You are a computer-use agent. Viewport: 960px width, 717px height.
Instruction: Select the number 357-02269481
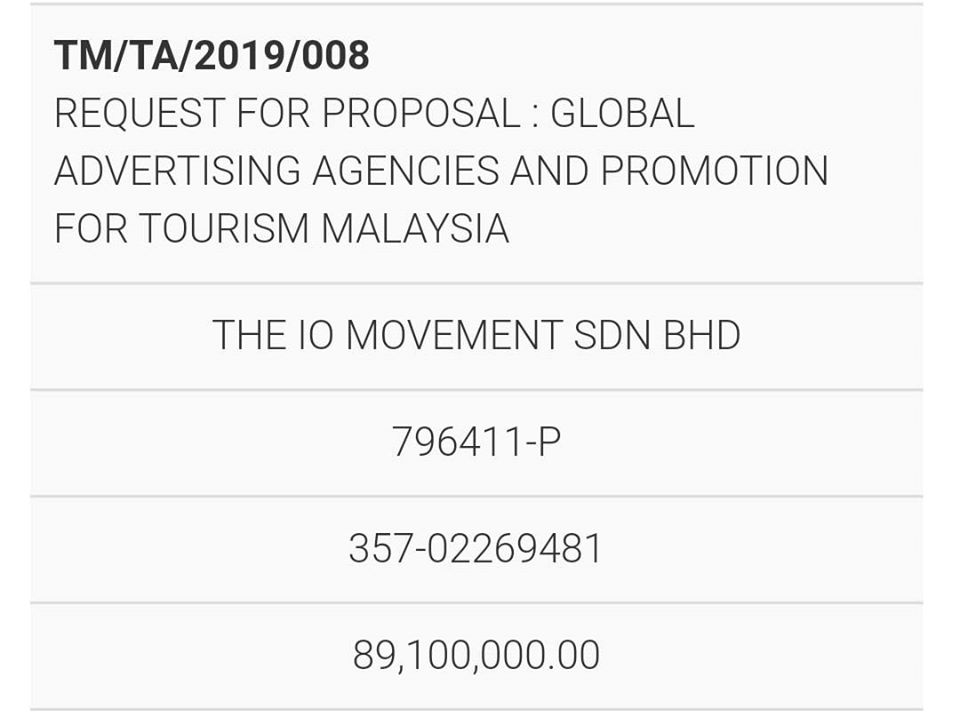[x=476, y=549]
